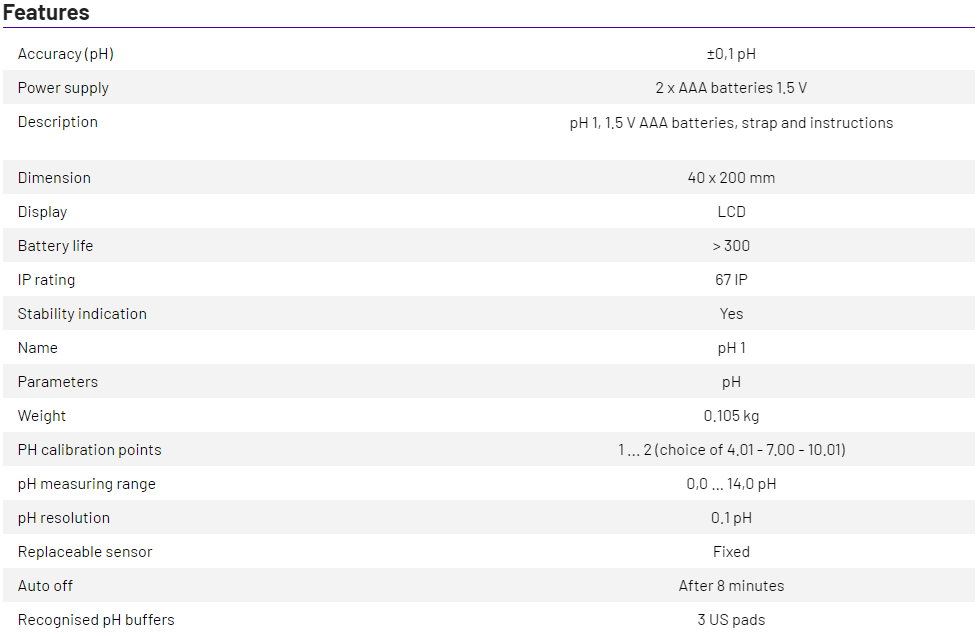Select the LCD display value
Screen dimensions: 977x638
coord(731,212)
